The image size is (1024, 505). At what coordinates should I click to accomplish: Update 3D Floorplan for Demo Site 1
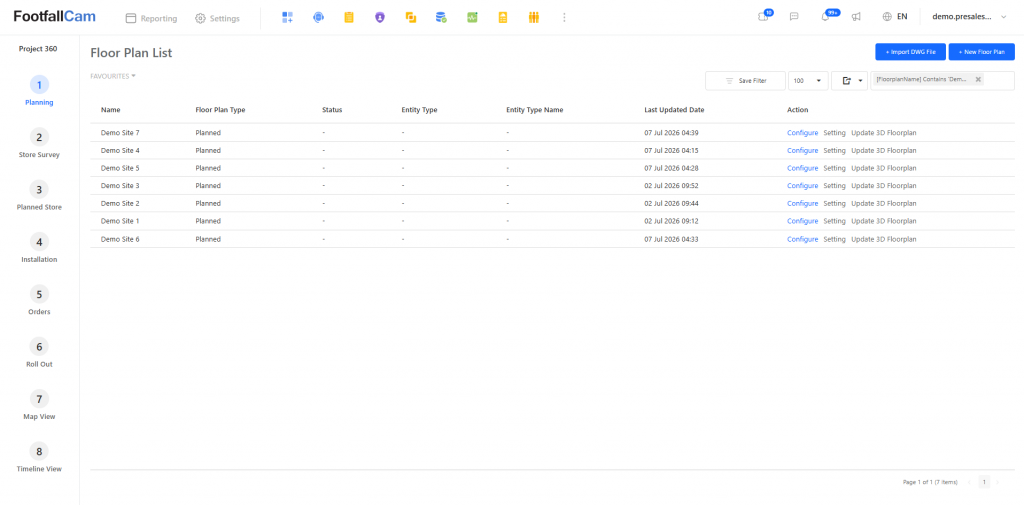click(x=884, y=221)
